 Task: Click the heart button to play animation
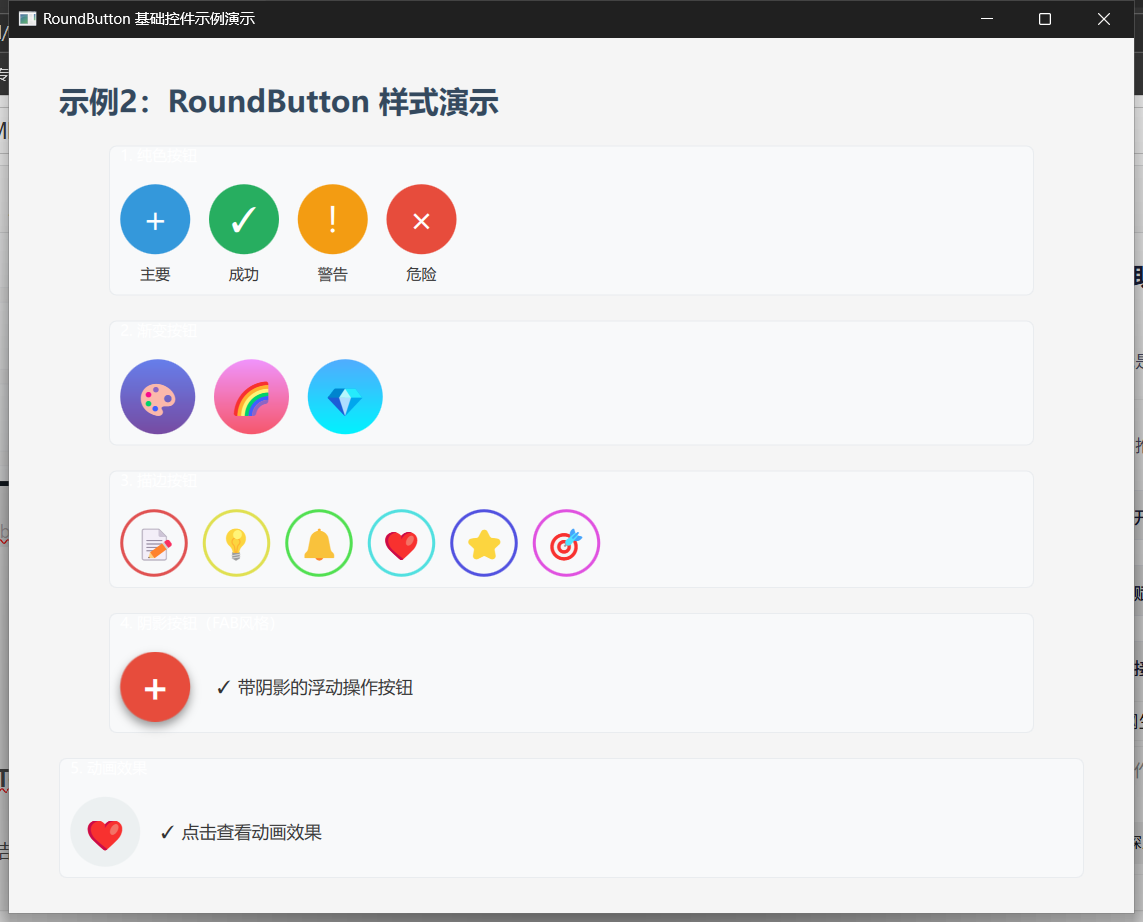point(105,831)
